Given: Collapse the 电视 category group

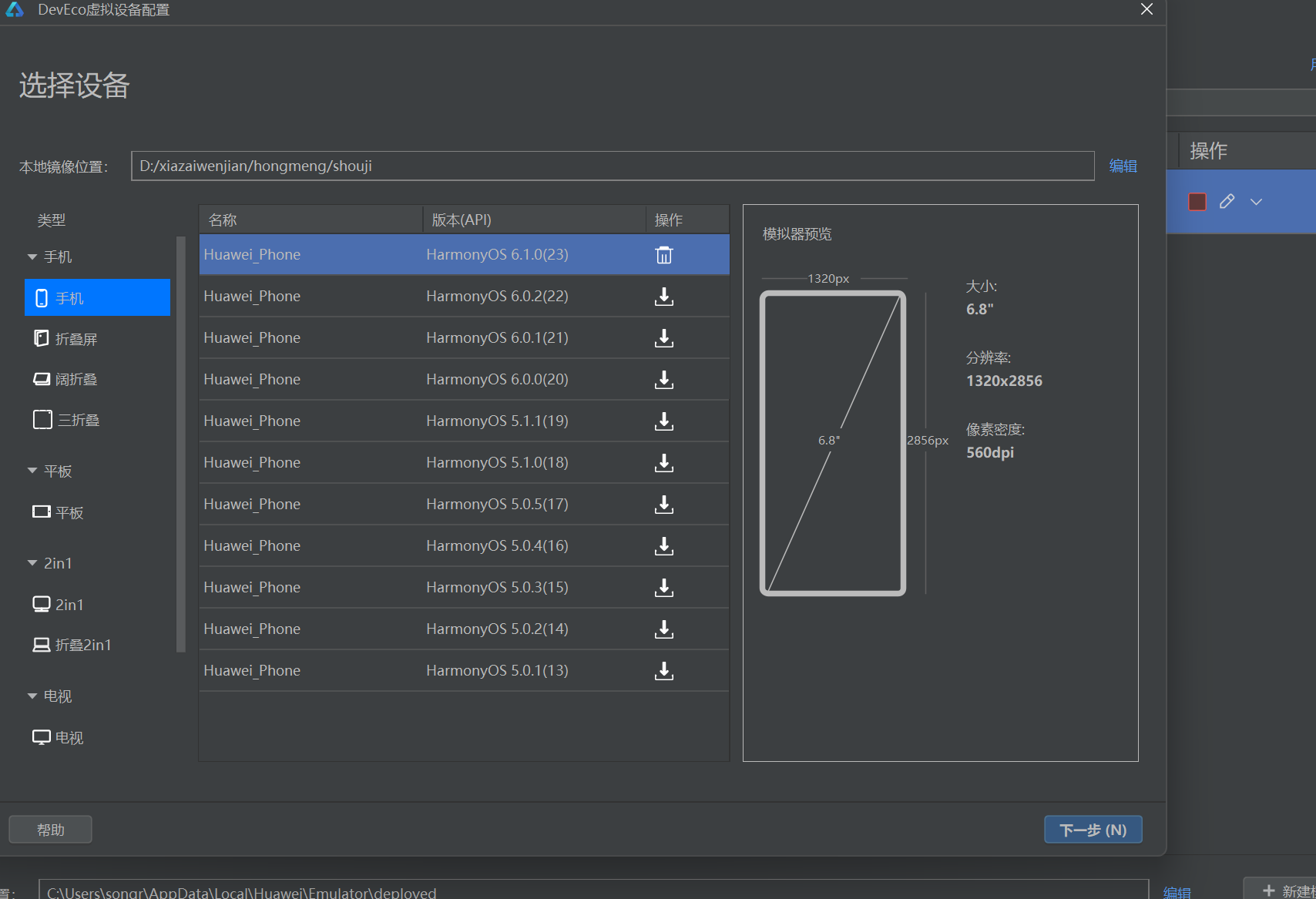Looking at the screenshot, I should pos(32,696).
